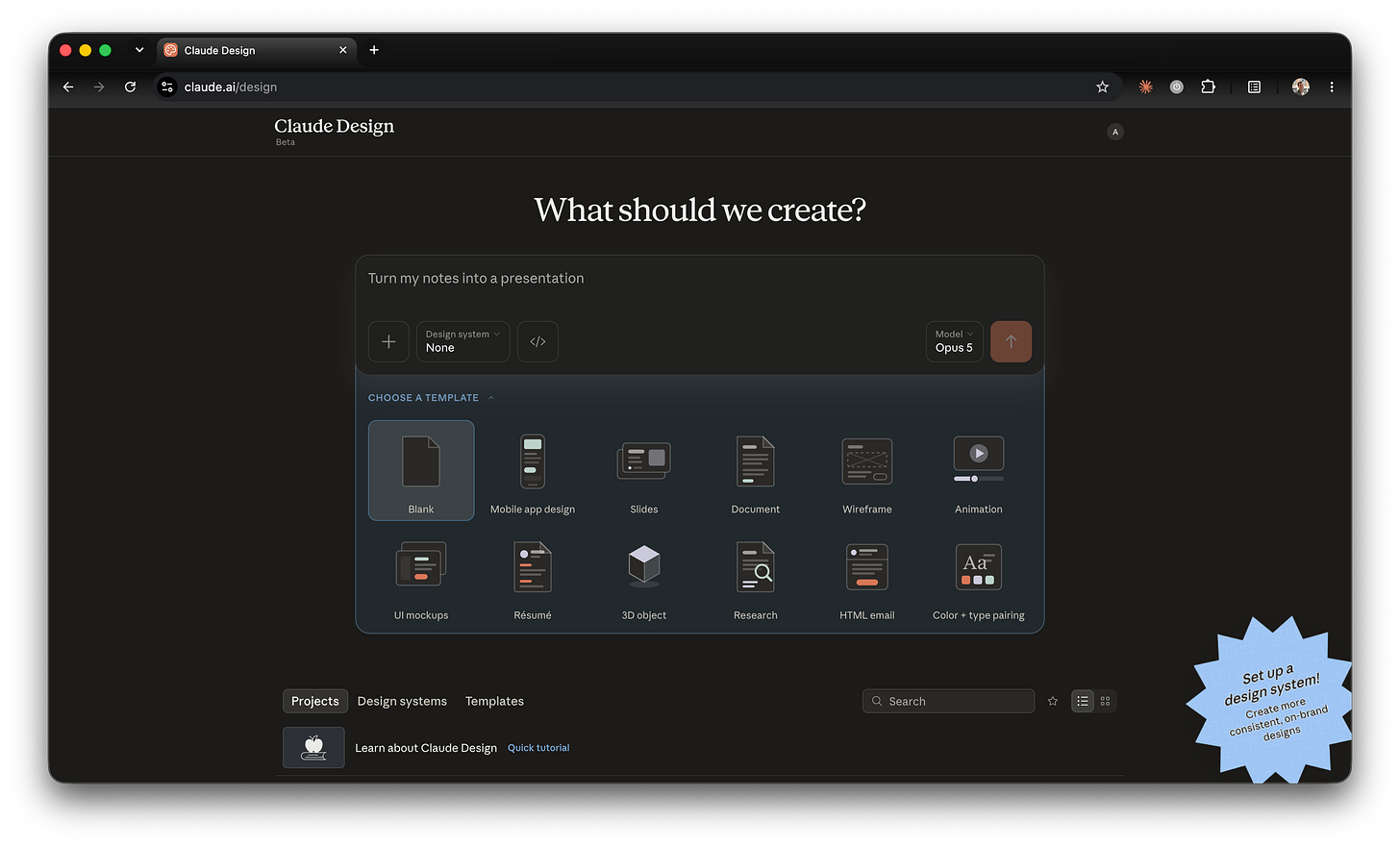Screen dimensions: 1400x847
Task: Choose the Mobile app design template
Action: (x=533, y=470)
